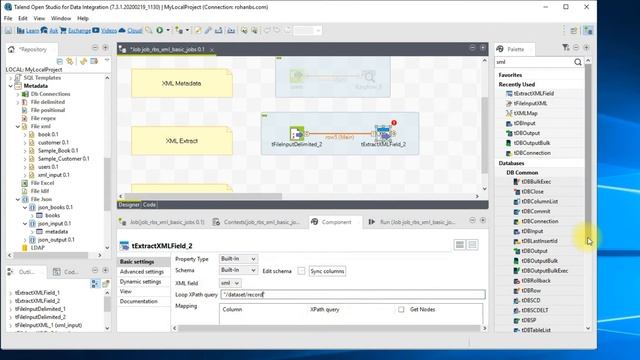Open the File menu
The height and width of the screenshot is (360, 640).
pyautogui.click(x=8, y=18)
